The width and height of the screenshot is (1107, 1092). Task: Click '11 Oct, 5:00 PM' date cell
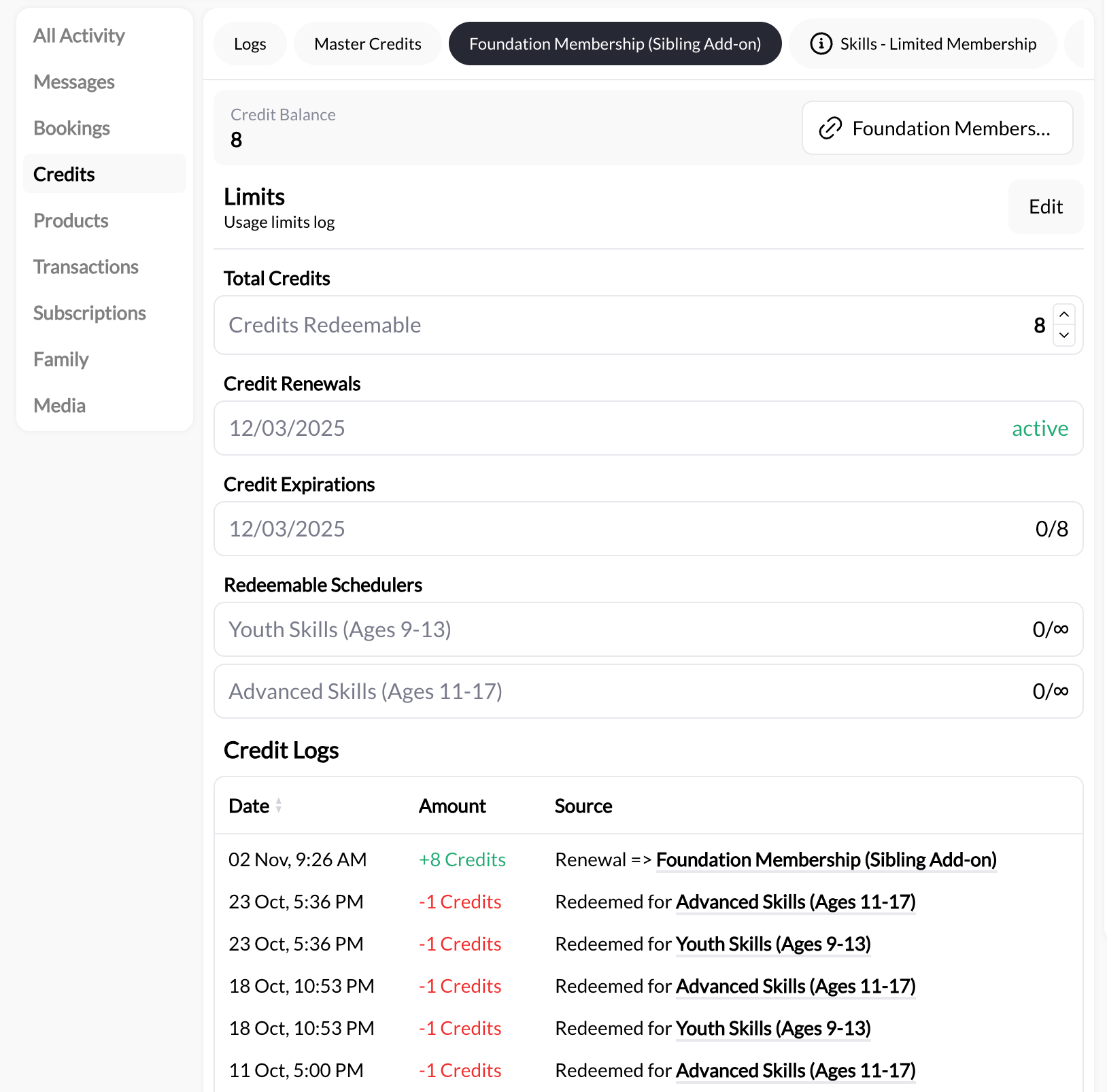[x=296, y=1070]
